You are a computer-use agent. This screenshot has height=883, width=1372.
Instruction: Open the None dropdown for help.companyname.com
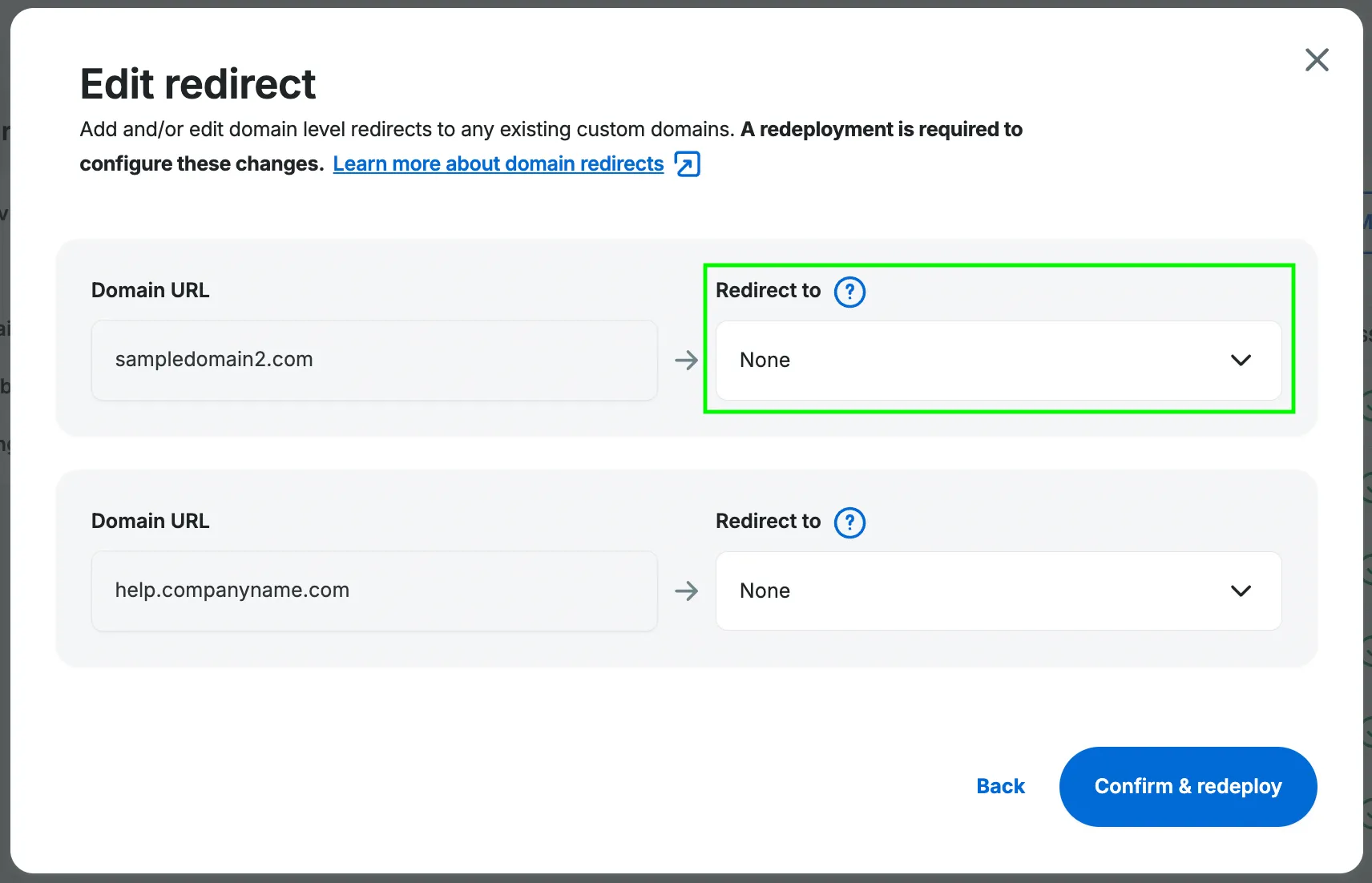click(999, 591)
